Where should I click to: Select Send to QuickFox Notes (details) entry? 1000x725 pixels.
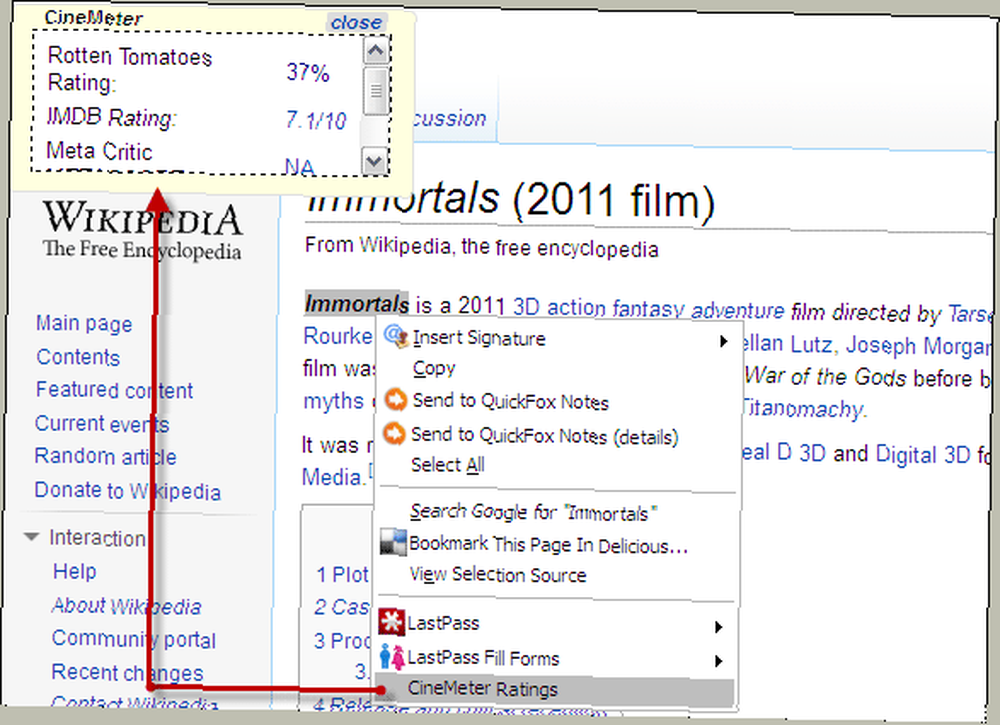[544, 435]
